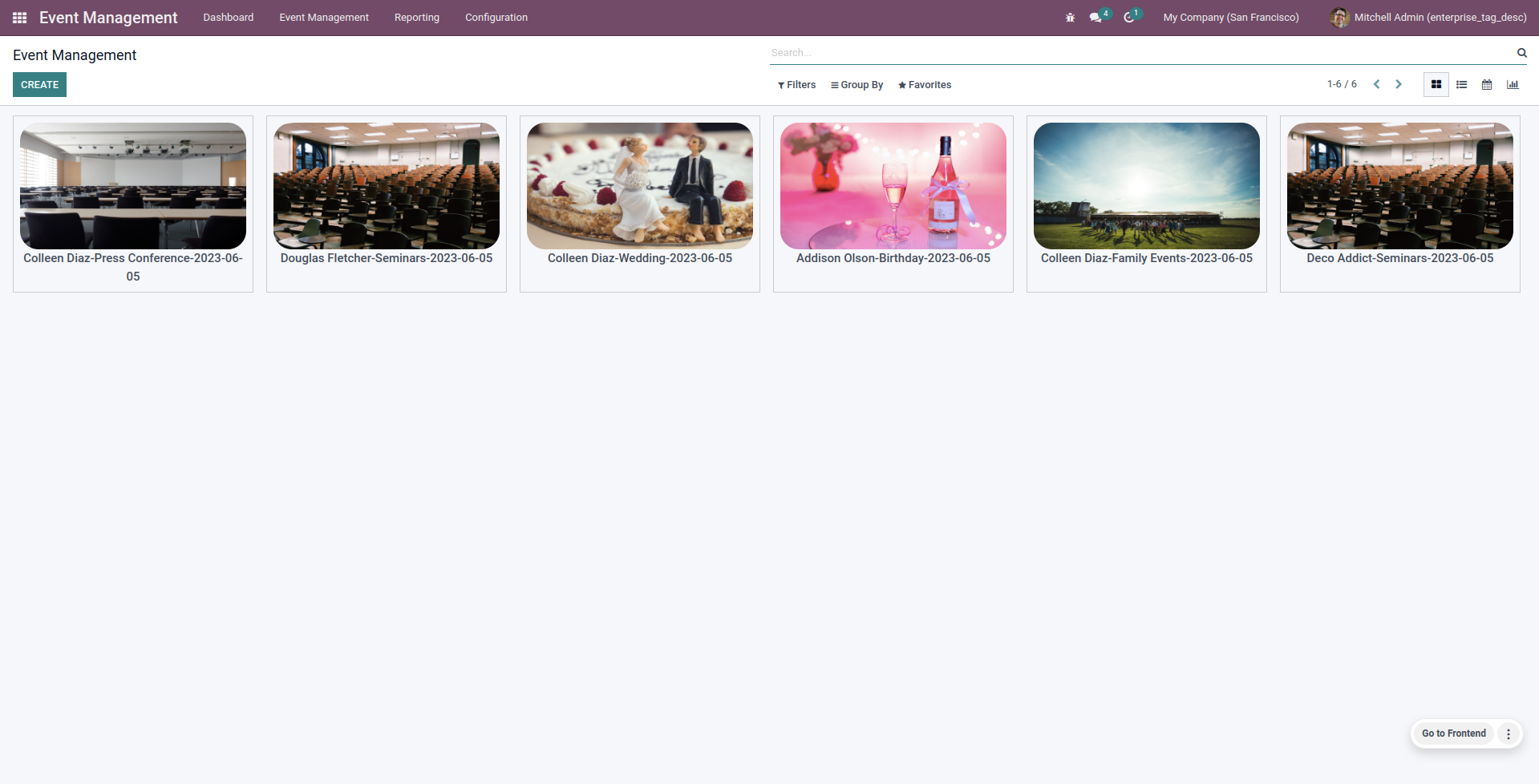Switch to calendar view
Viewport: 1539px width, 784px height.
1487,84
